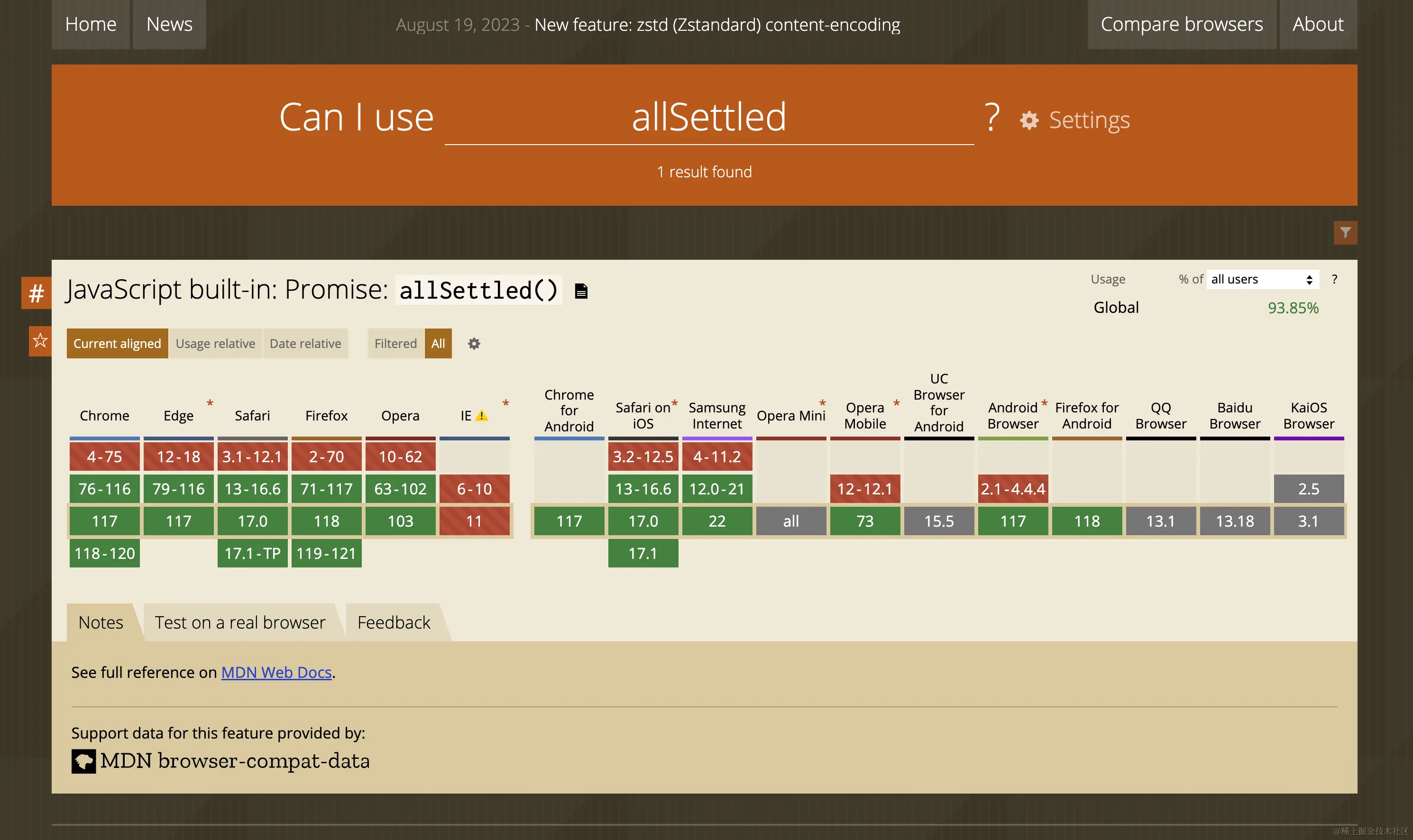Open the Feedback tab
Image resolution: width=1413 pixels, height=840 pixels.
tap(394, 622)
